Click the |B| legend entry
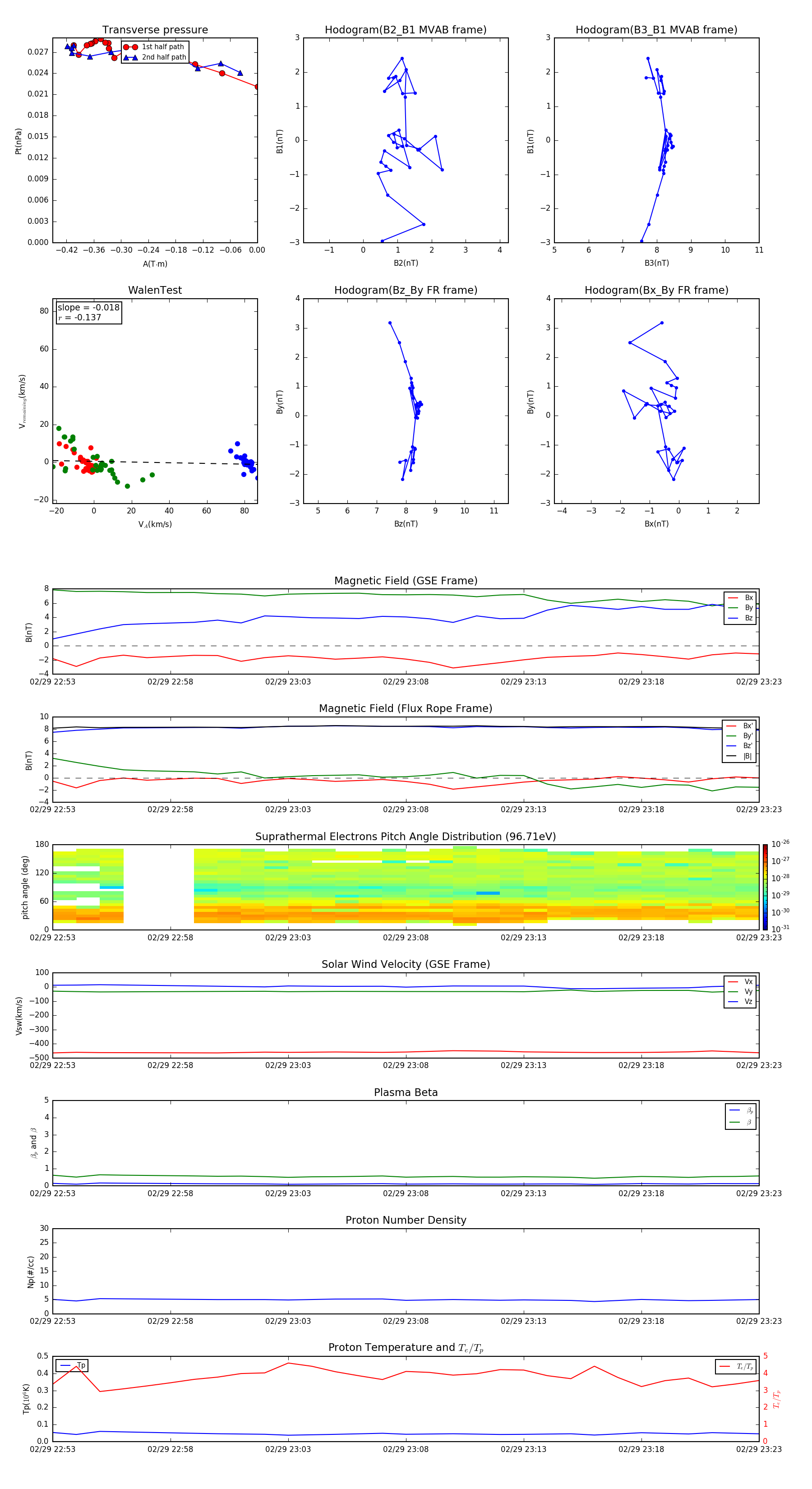 (740, 756)
